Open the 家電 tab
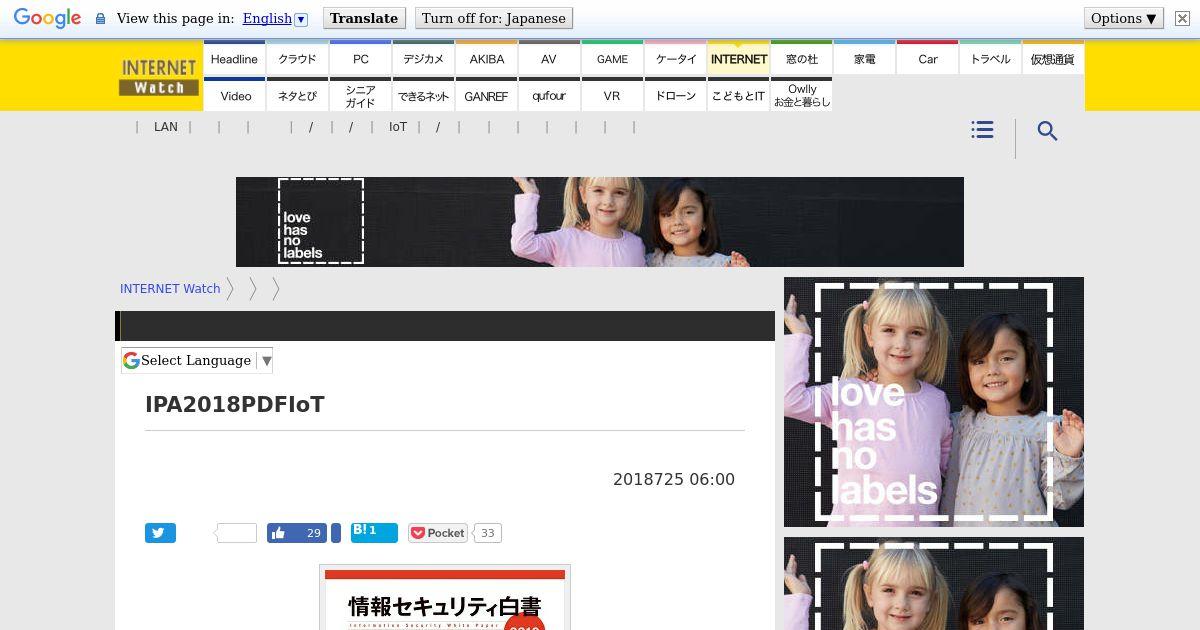1200x630 pixels. 864,58
